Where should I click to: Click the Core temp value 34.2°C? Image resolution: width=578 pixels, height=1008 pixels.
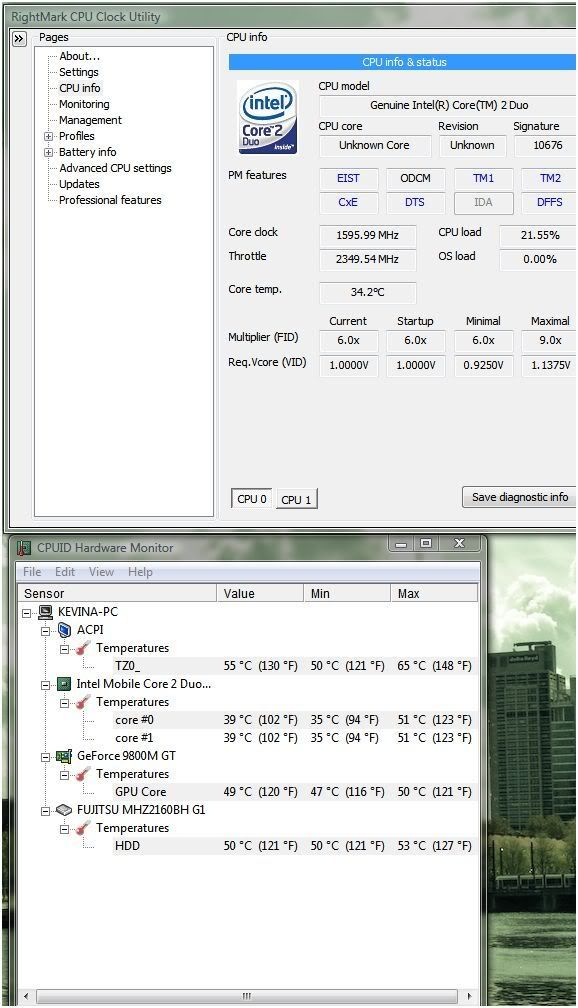368,292
